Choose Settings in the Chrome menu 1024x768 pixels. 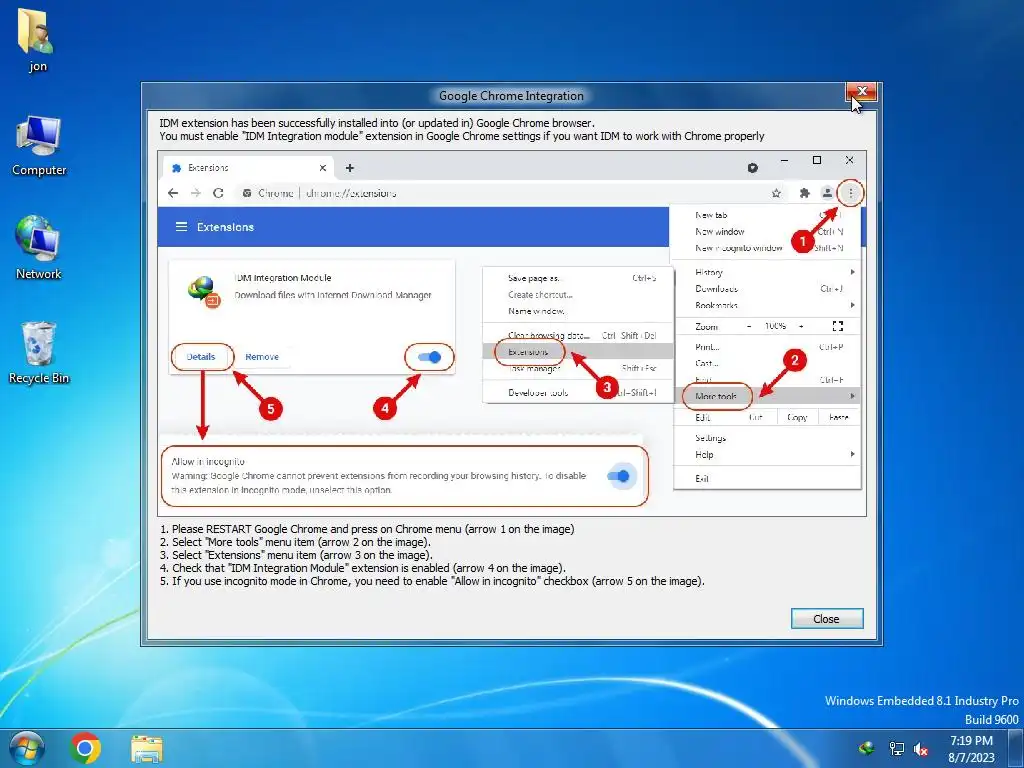pyautogui.click(x=711, y=438)
